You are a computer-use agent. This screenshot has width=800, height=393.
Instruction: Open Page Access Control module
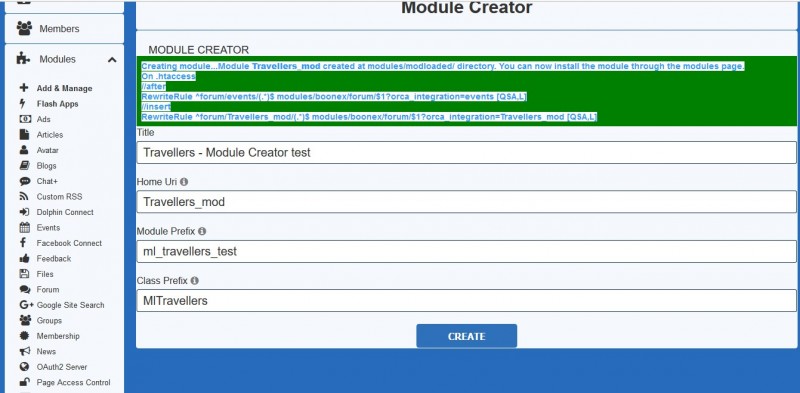coord(73,382)
